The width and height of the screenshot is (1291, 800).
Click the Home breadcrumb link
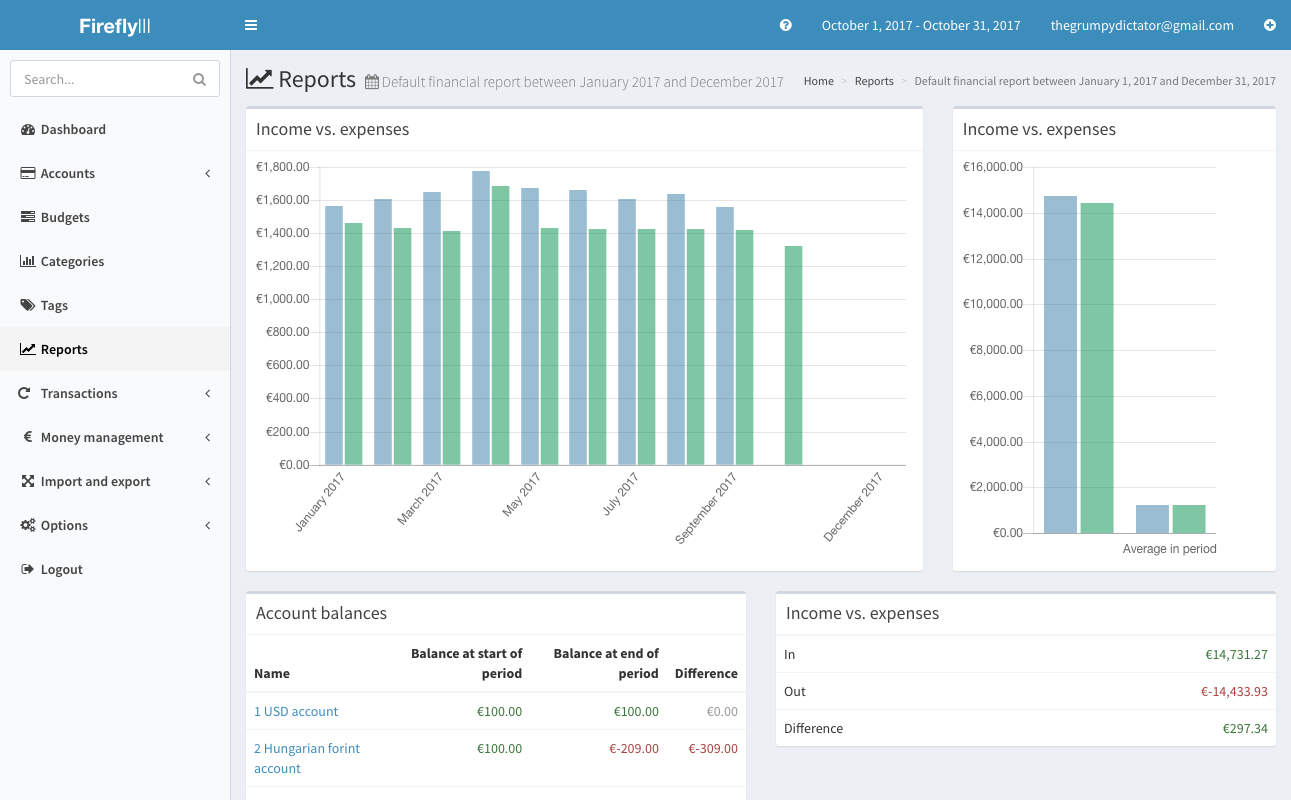[818, 82]
